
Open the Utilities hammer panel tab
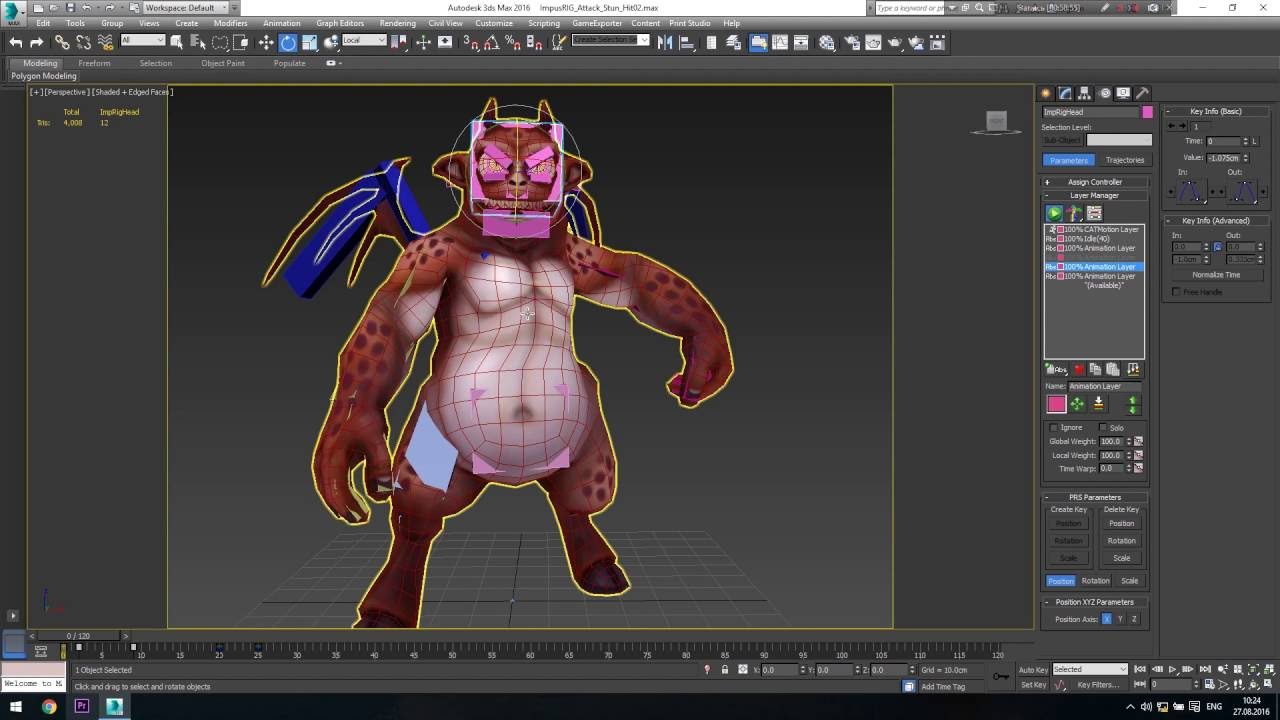click(x=1143, y=93)
